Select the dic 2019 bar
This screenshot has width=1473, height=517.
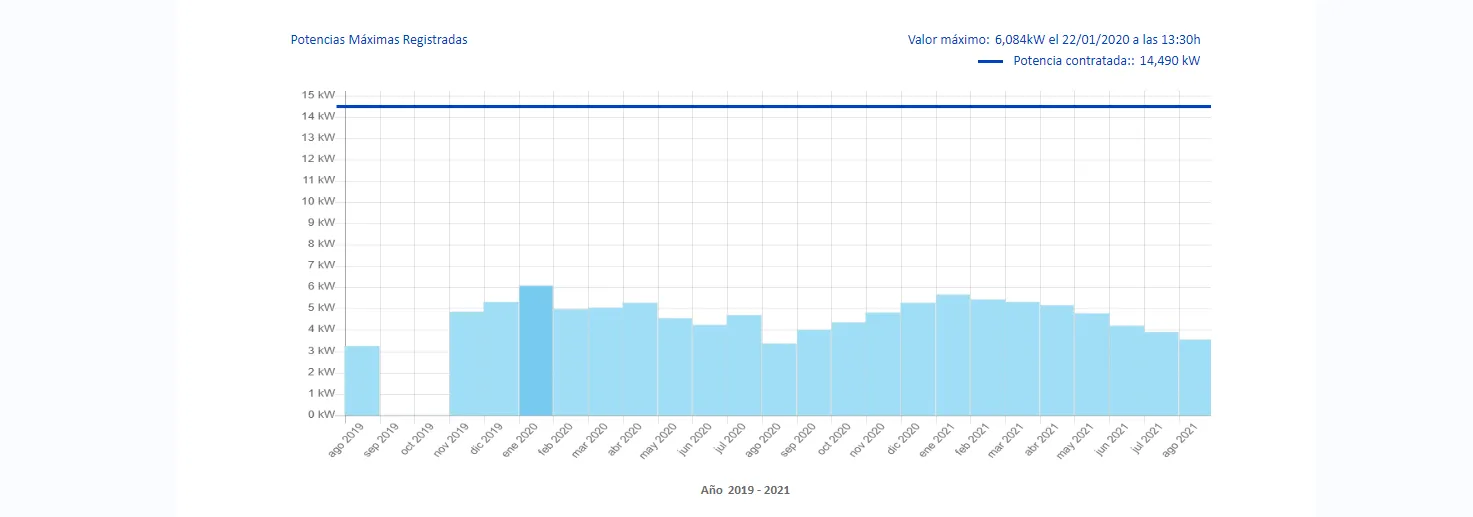(501, 358)
